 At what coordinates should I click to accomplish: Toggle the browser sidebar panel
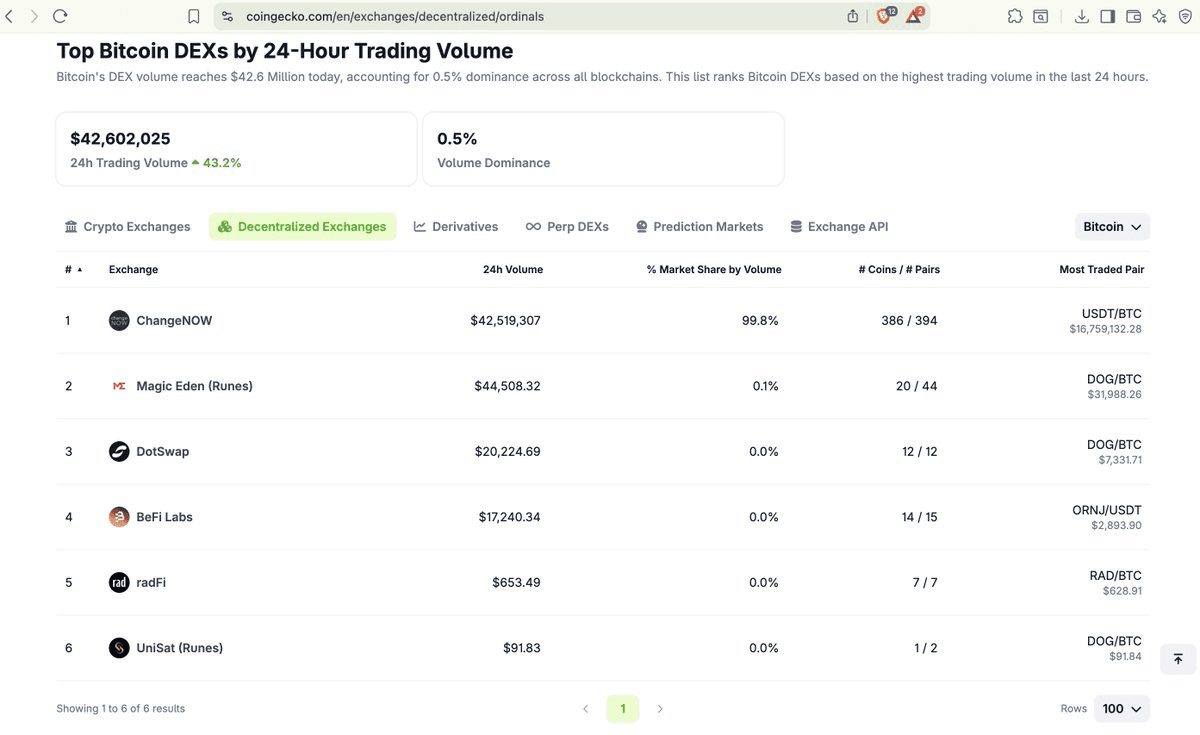click(1107, 16)
